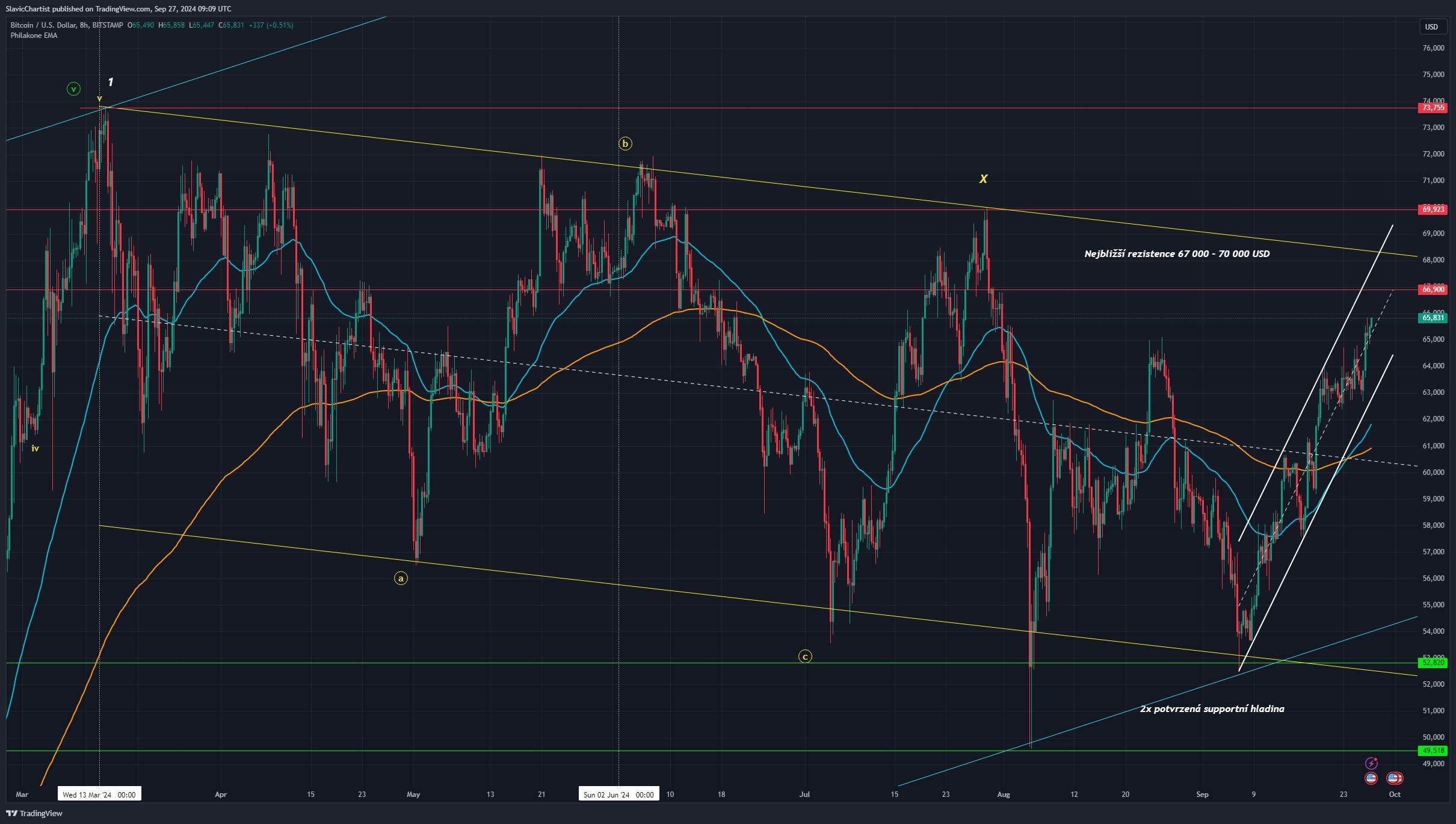Select the yellow X wave label

983,179
